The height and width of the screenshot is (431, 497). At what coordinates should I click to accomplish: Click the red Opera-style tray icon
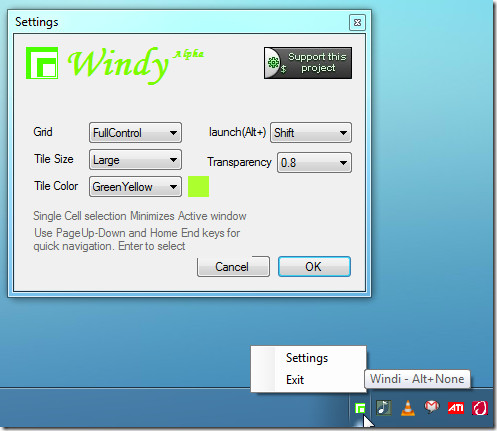tap(480, 408)
